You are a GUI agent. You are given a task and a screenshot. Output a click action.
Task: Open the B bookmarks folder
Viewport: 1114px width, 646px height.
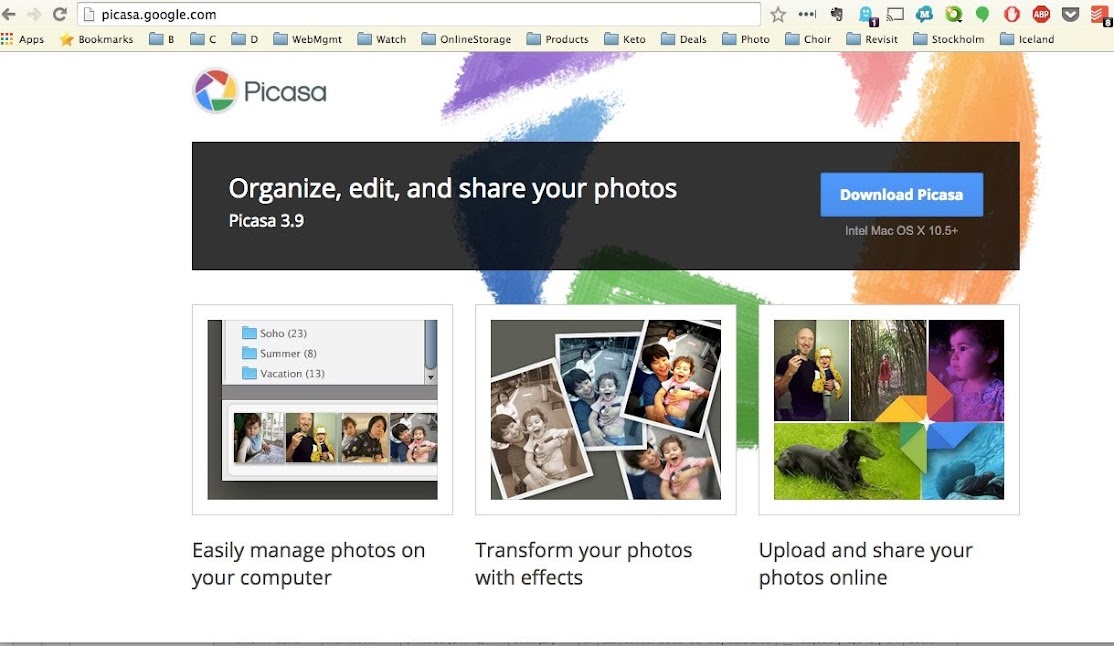pyautogui.click(x=162, y=39)
